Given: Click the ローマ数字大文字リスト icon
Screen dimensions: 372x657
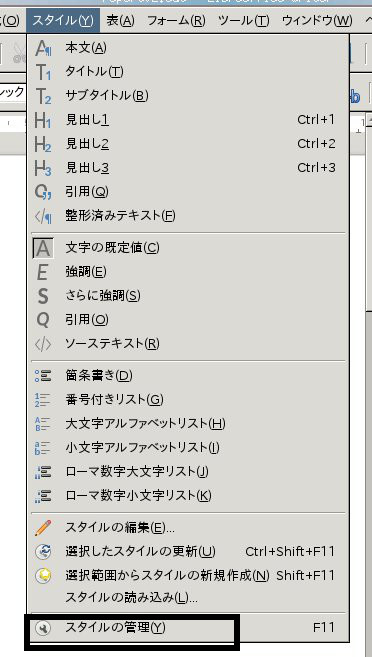Looking at the screenshot, I should (43, 472).
